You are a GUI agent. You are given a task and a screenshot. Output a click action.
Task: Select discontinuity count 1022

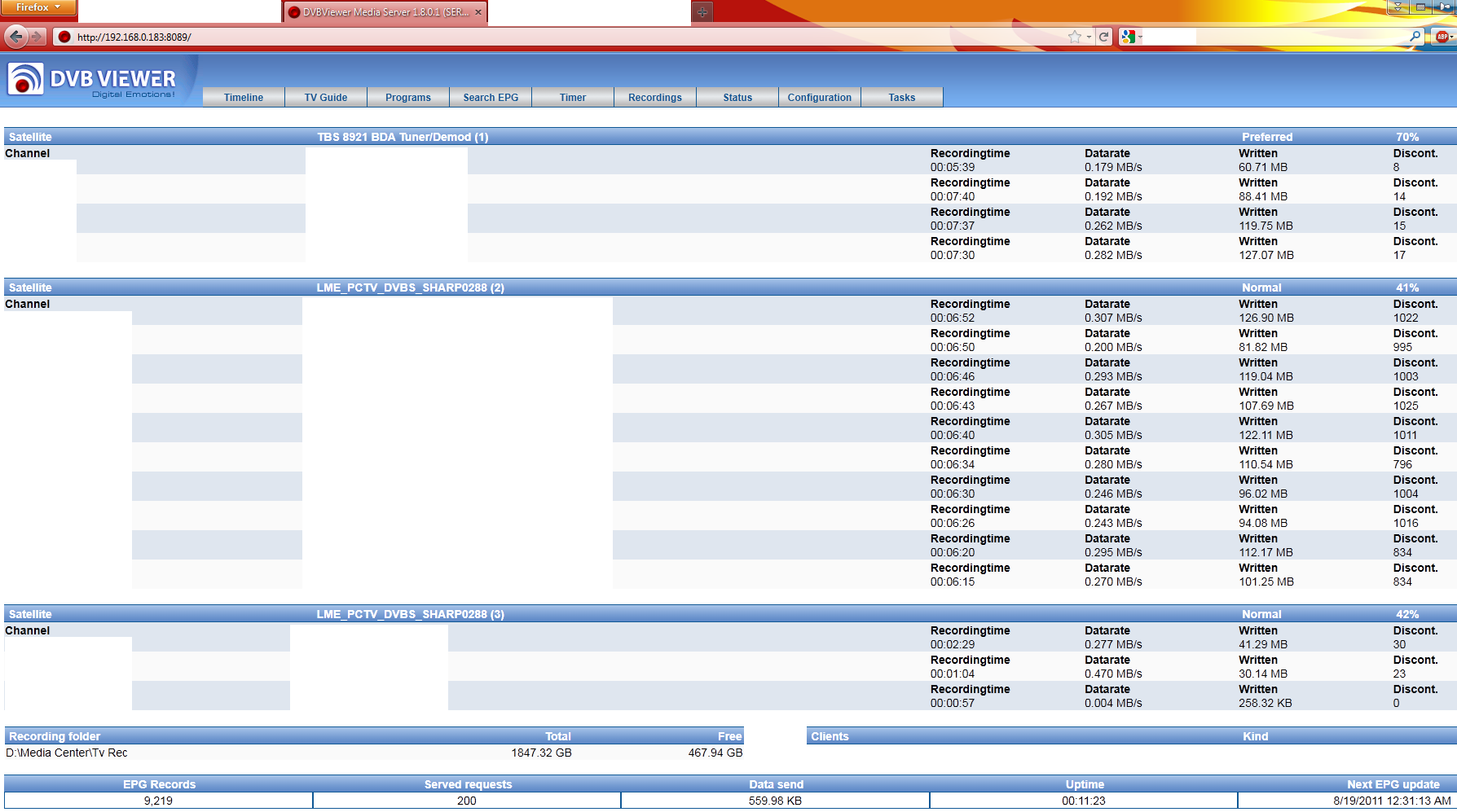(x=1406, y=318)
